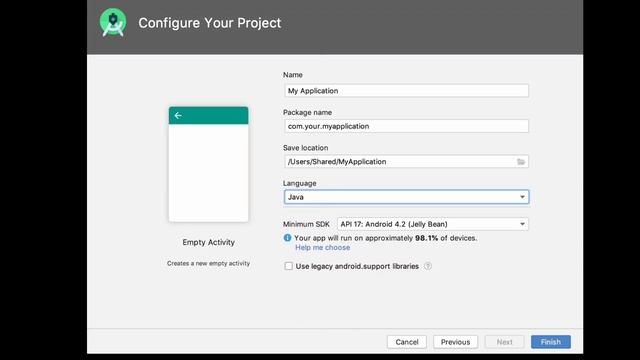640x360 pixels.
Task: Click the Android Studio logo icon
Action: 113,23
